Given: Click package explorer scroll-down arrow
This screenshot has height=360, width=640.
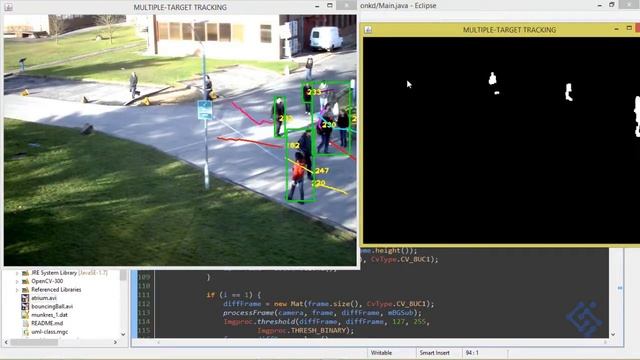Looking at the screenshot, I should pyautogui.click(x=123, y=334).
